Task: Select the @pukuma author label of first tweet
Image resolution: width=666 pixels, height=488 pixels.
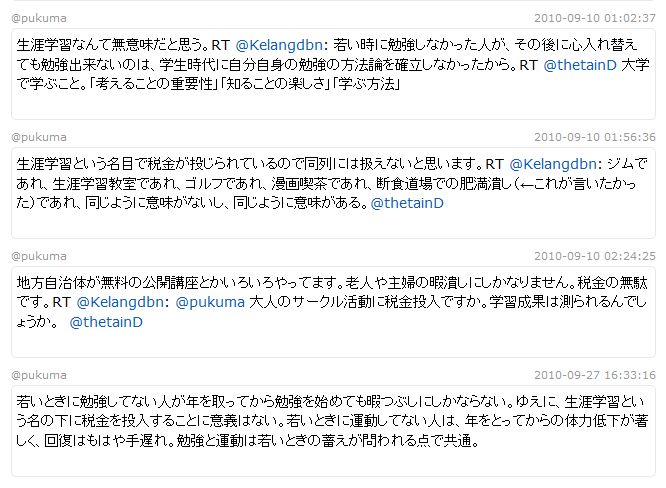Action: [39, 18]
